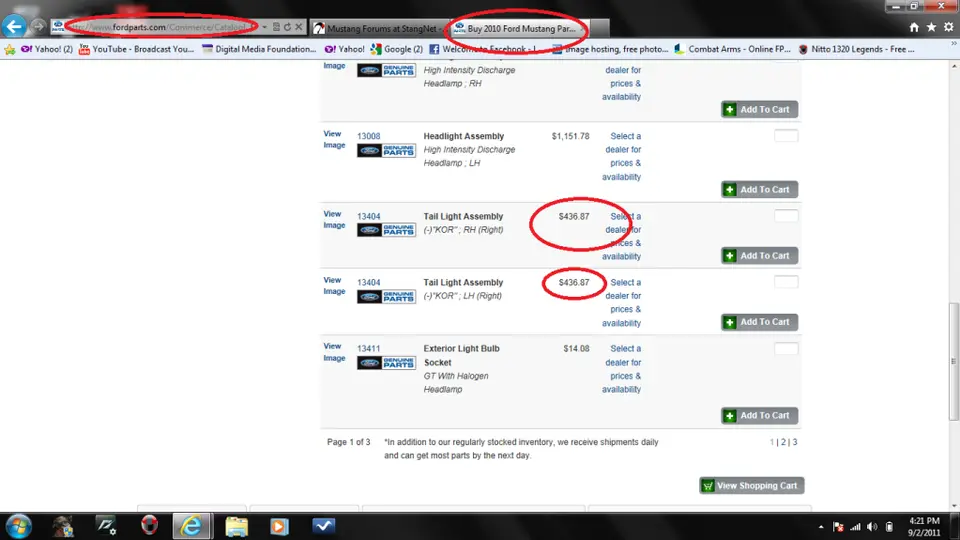Click the vertical scrollbar thumb
The image size is (960, 540).
pyautogui.click(x=953, y=361)
